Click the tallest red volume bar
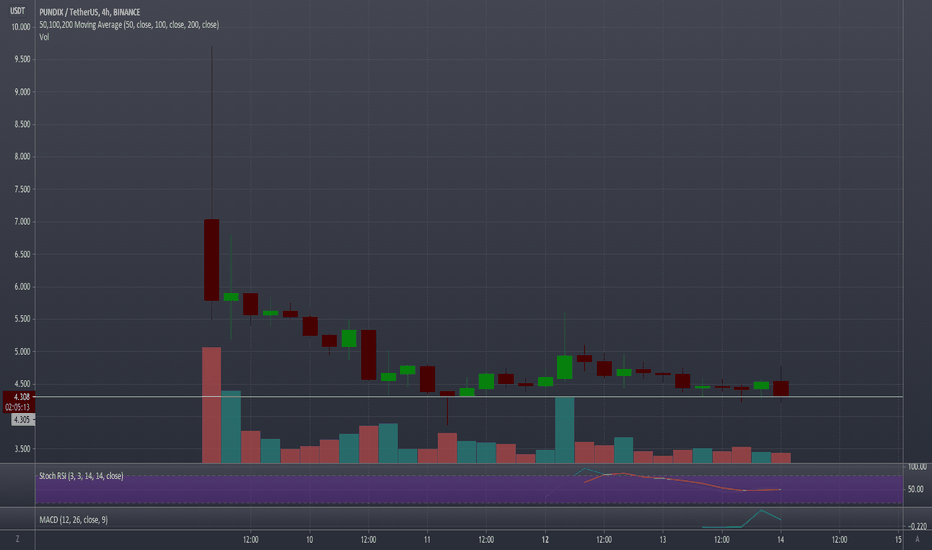This screenshot has height=550, width=932. point(212,405)
